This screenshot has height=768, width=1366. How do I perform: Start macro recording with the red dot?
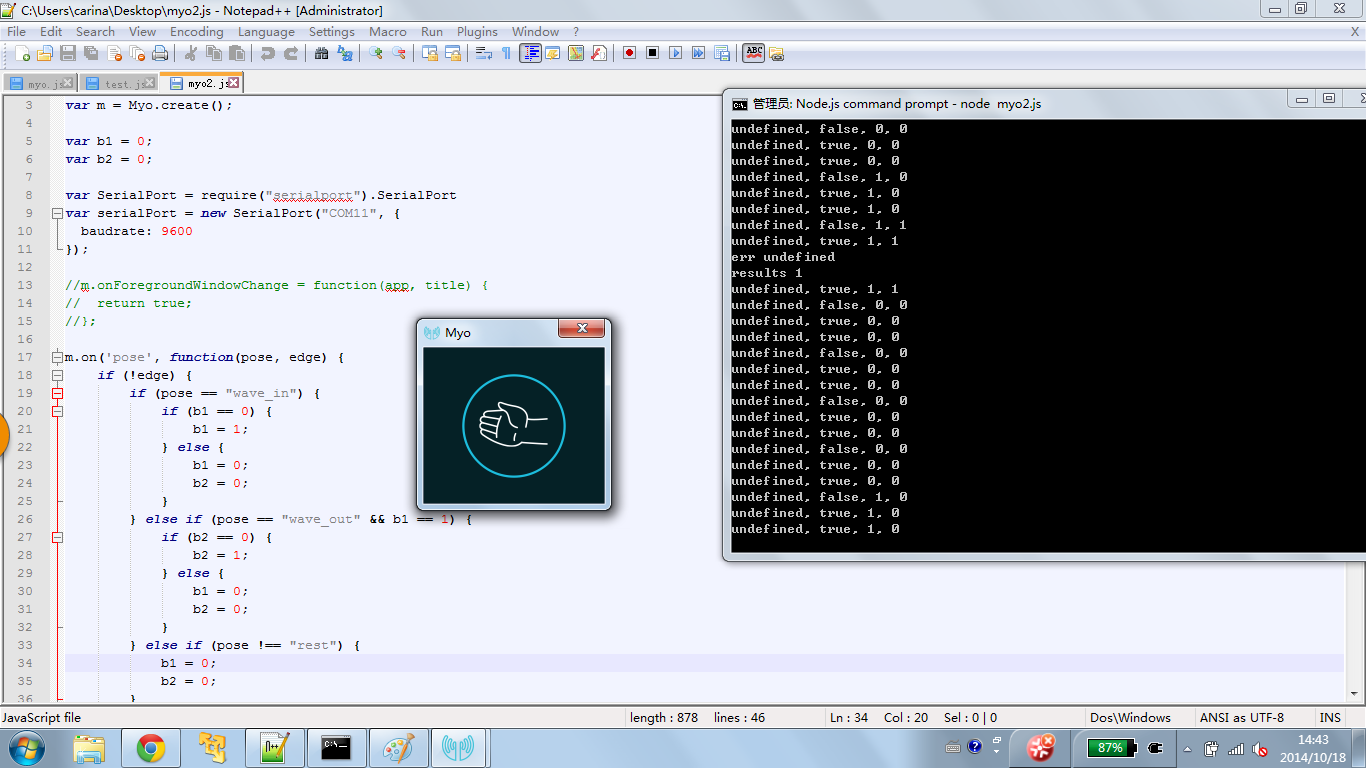point(629,53)
